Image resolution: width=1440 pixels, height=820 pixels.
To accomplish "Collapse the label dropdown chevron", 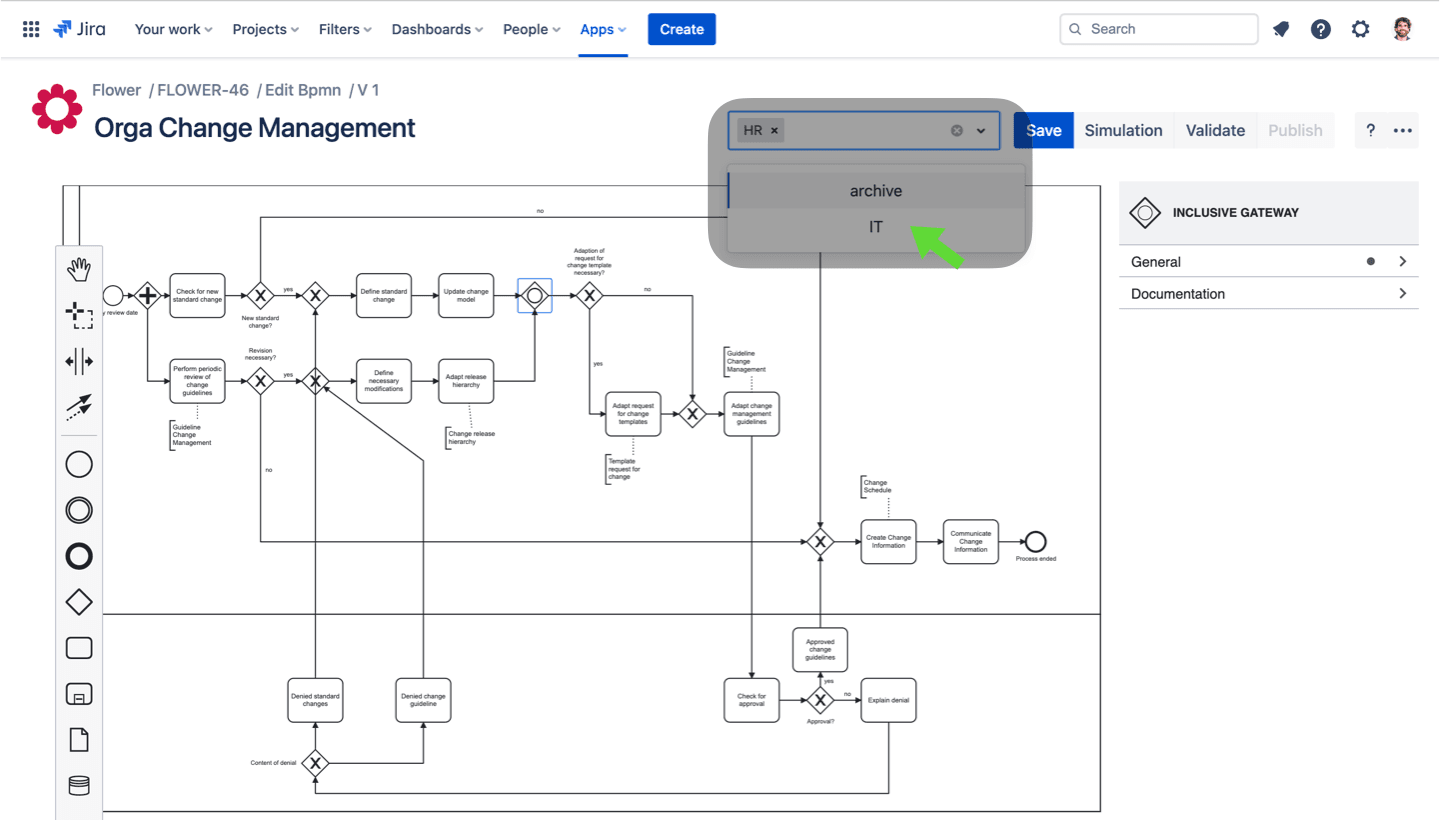I will (981, 131).
